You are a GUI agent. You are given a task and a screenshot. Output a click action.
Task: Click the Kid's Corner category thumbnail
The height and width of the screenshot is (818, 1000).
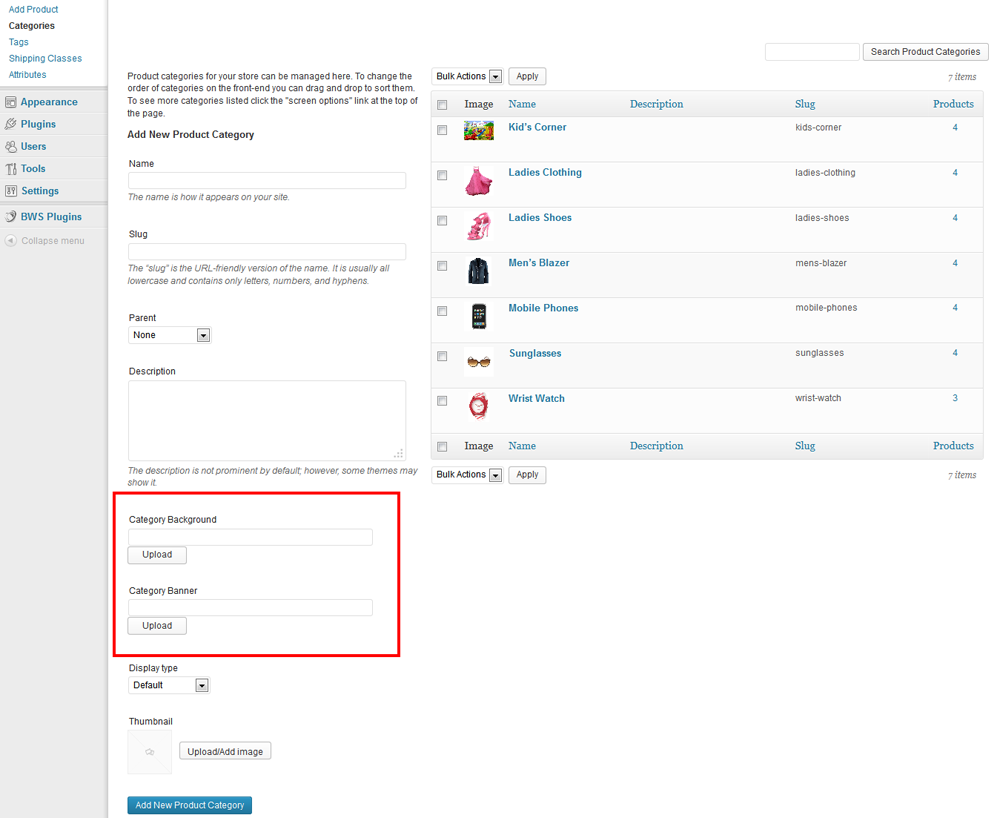coord(478,131)
